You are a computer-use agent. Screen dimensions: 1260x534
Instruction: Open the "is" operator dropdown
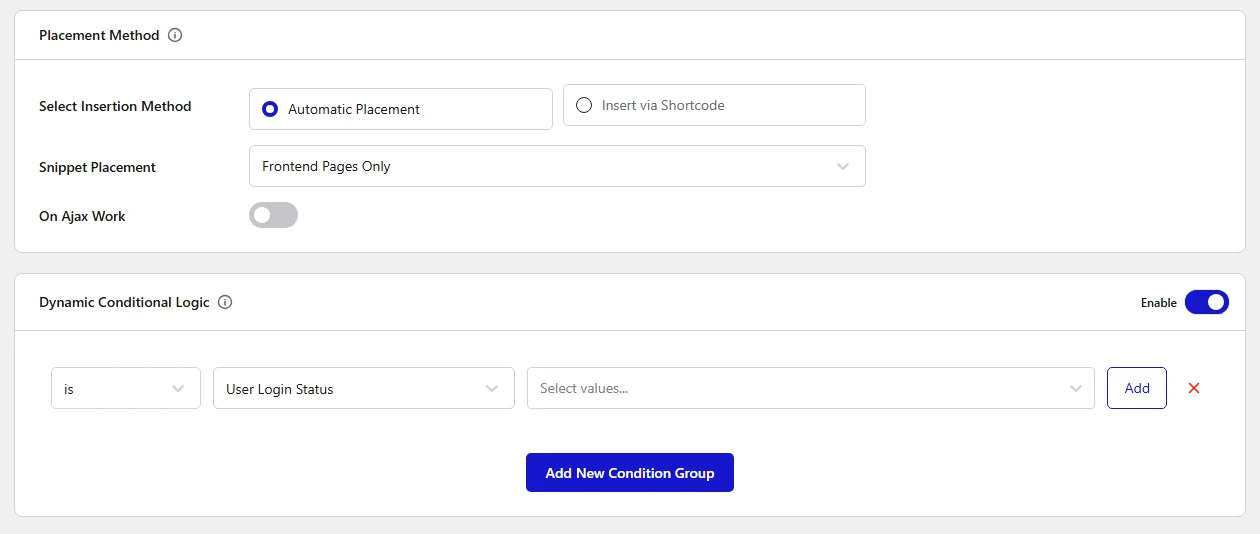click(126, 388)
